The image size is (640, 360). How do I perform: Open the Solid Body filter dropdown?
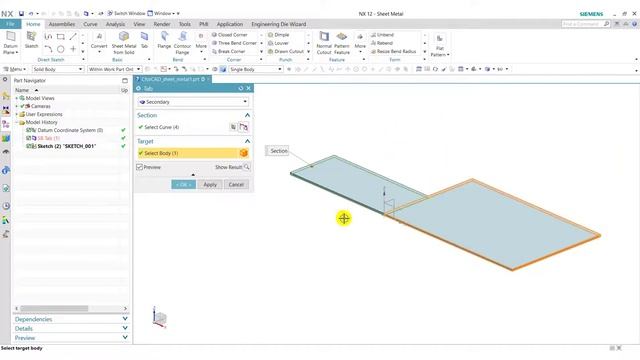[x=58, y=69]
